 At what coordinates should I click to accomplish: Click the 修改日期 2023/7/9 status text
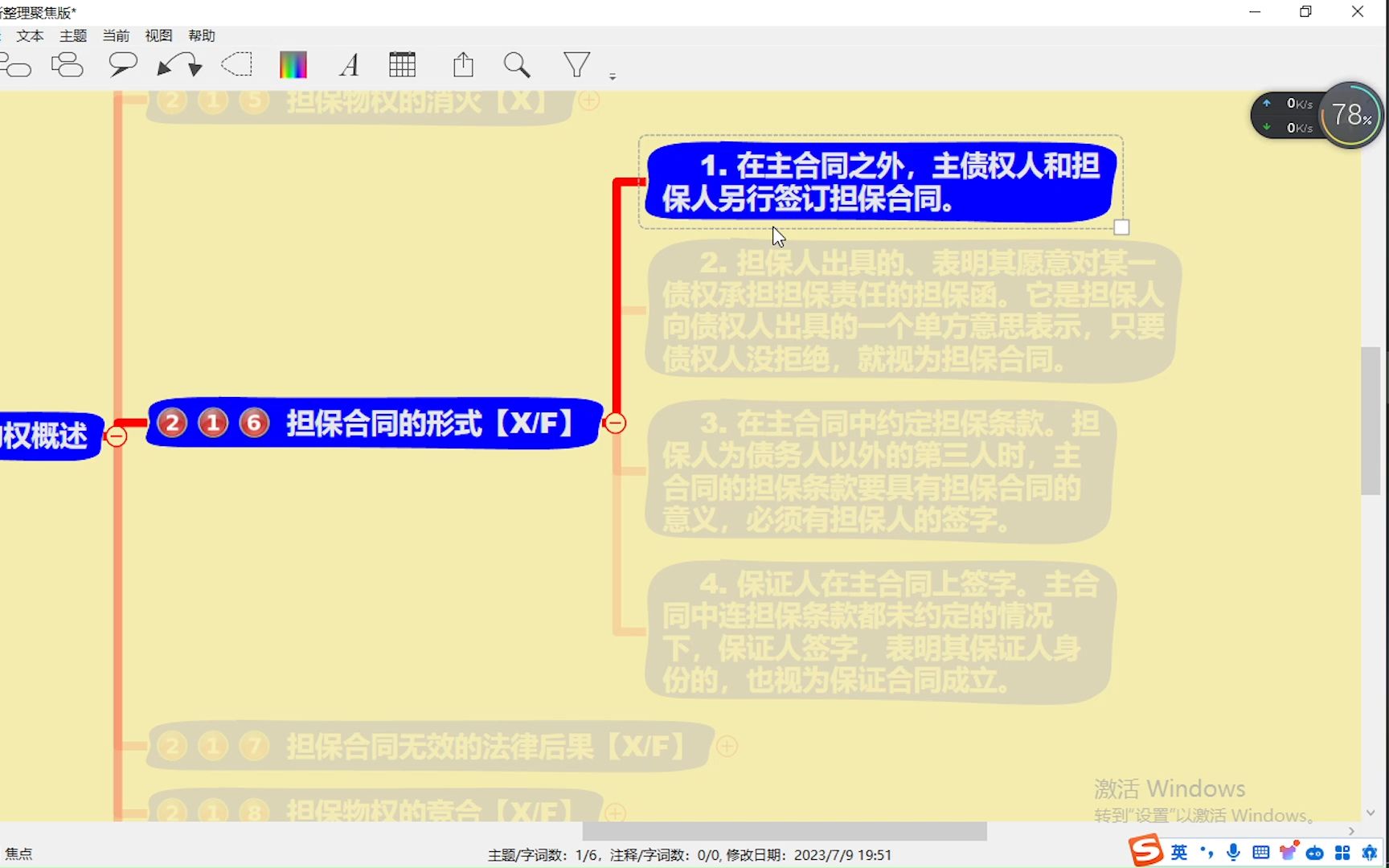pos(809,855)
